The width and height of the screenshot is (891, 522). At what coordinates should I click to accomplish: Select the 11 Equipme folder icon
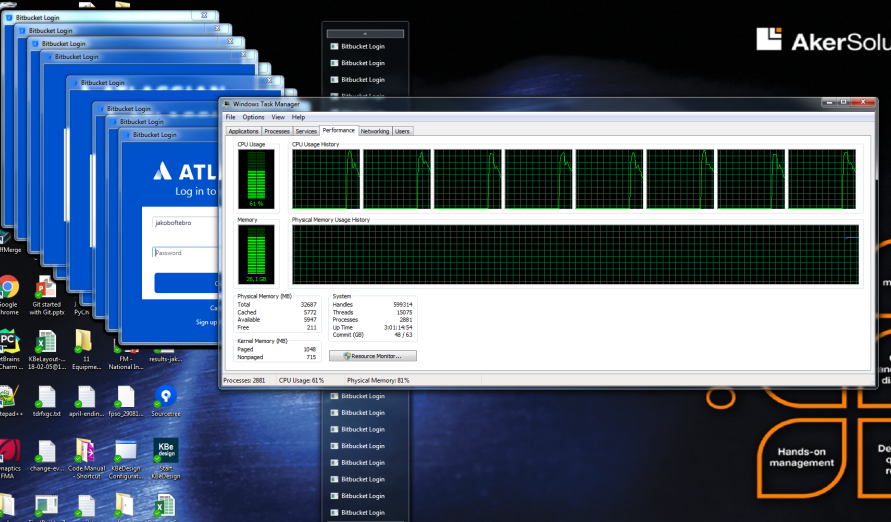(x=86, y=343)
